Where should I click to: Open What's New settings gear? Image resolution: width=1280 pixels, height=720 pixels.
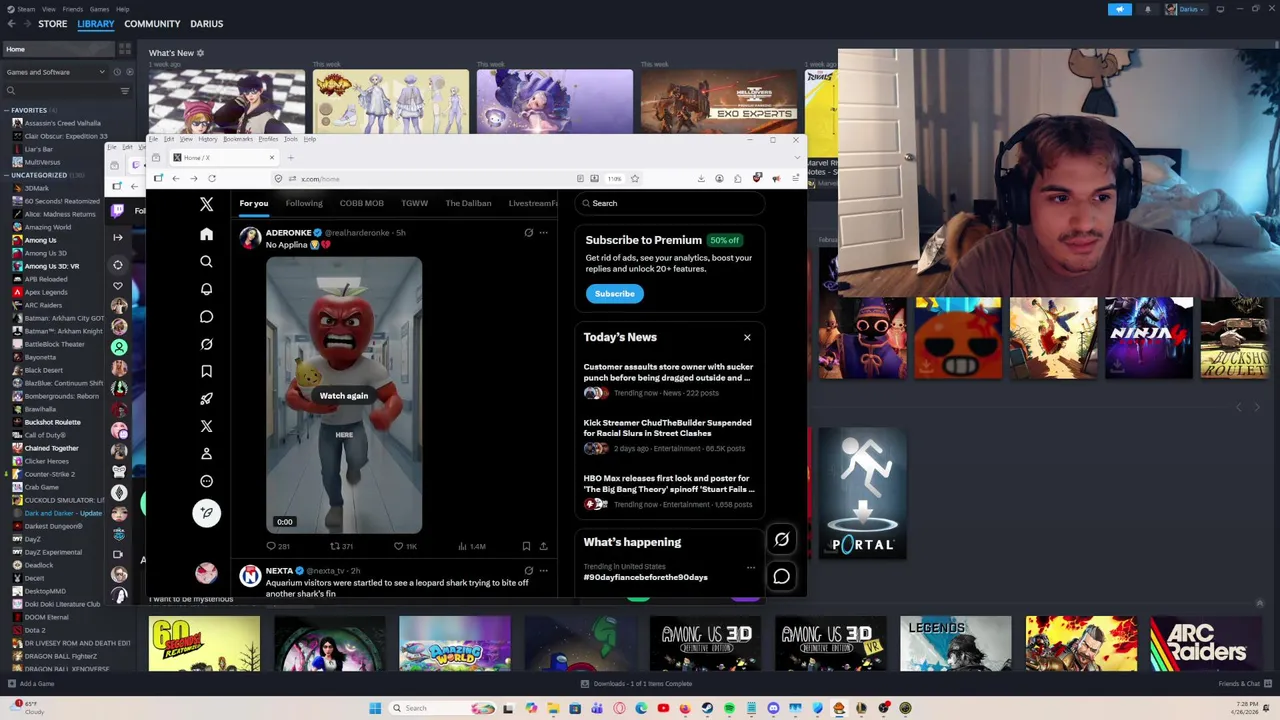point(200,53)
